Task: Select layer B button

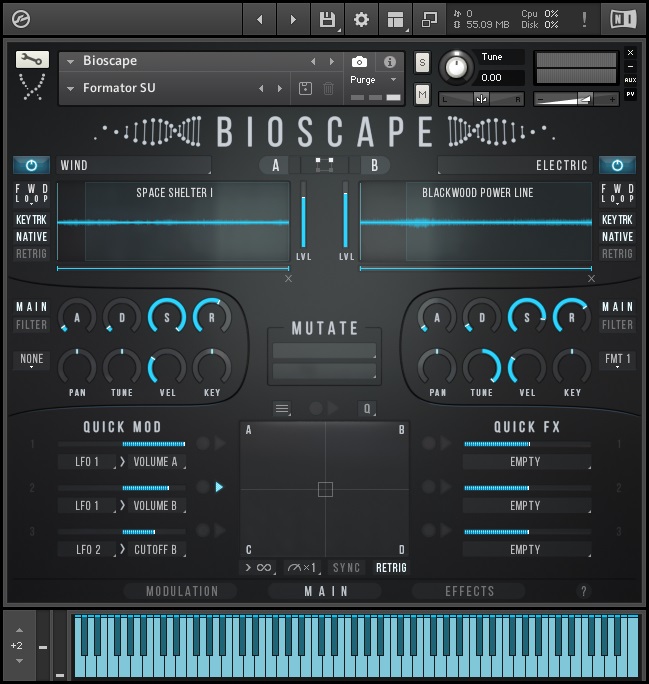Action: [373, 165]
